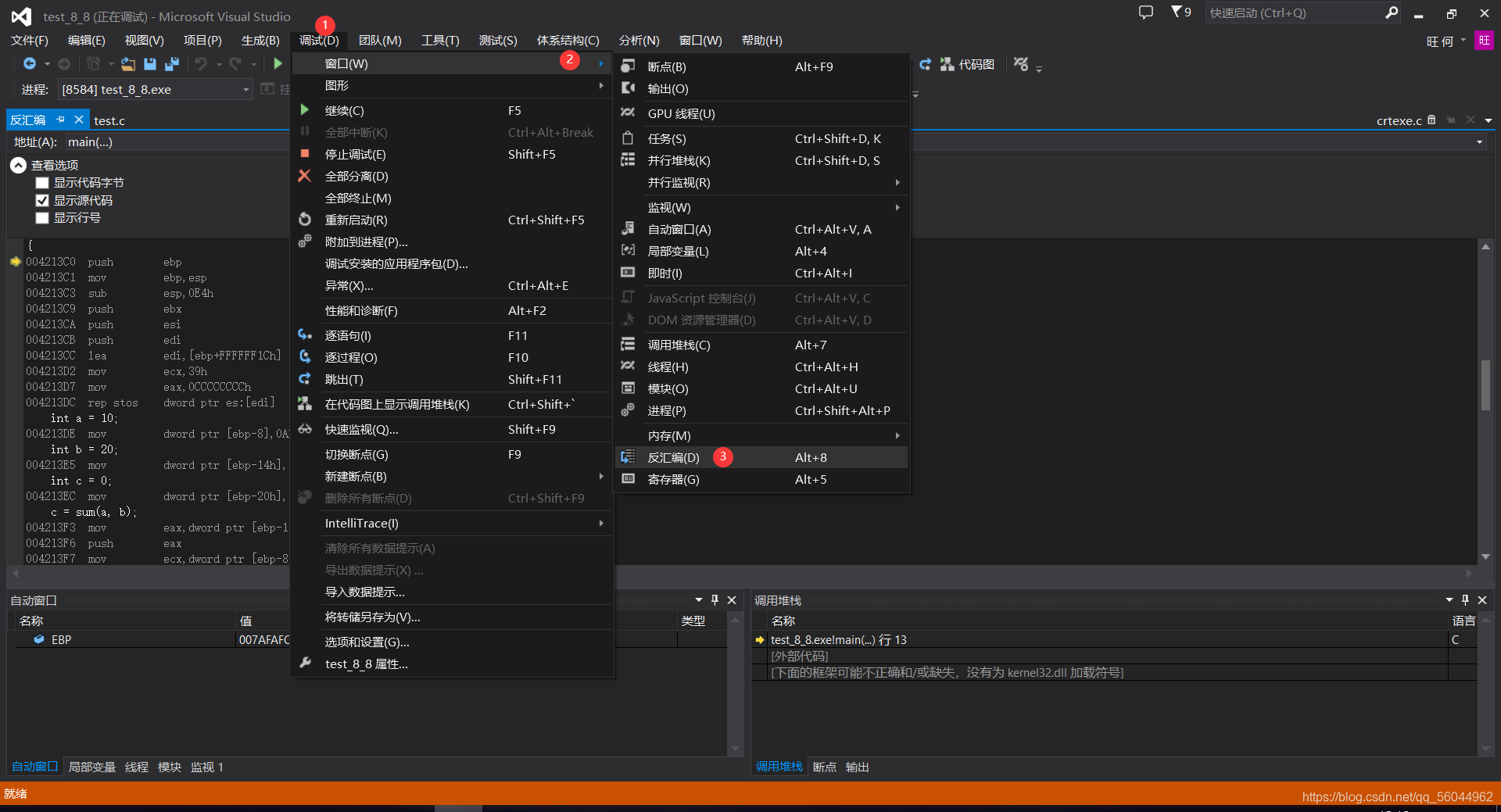Switch to the test.c document tab
The width and height of the screenshot is (1501, 812).
[109, 120]
